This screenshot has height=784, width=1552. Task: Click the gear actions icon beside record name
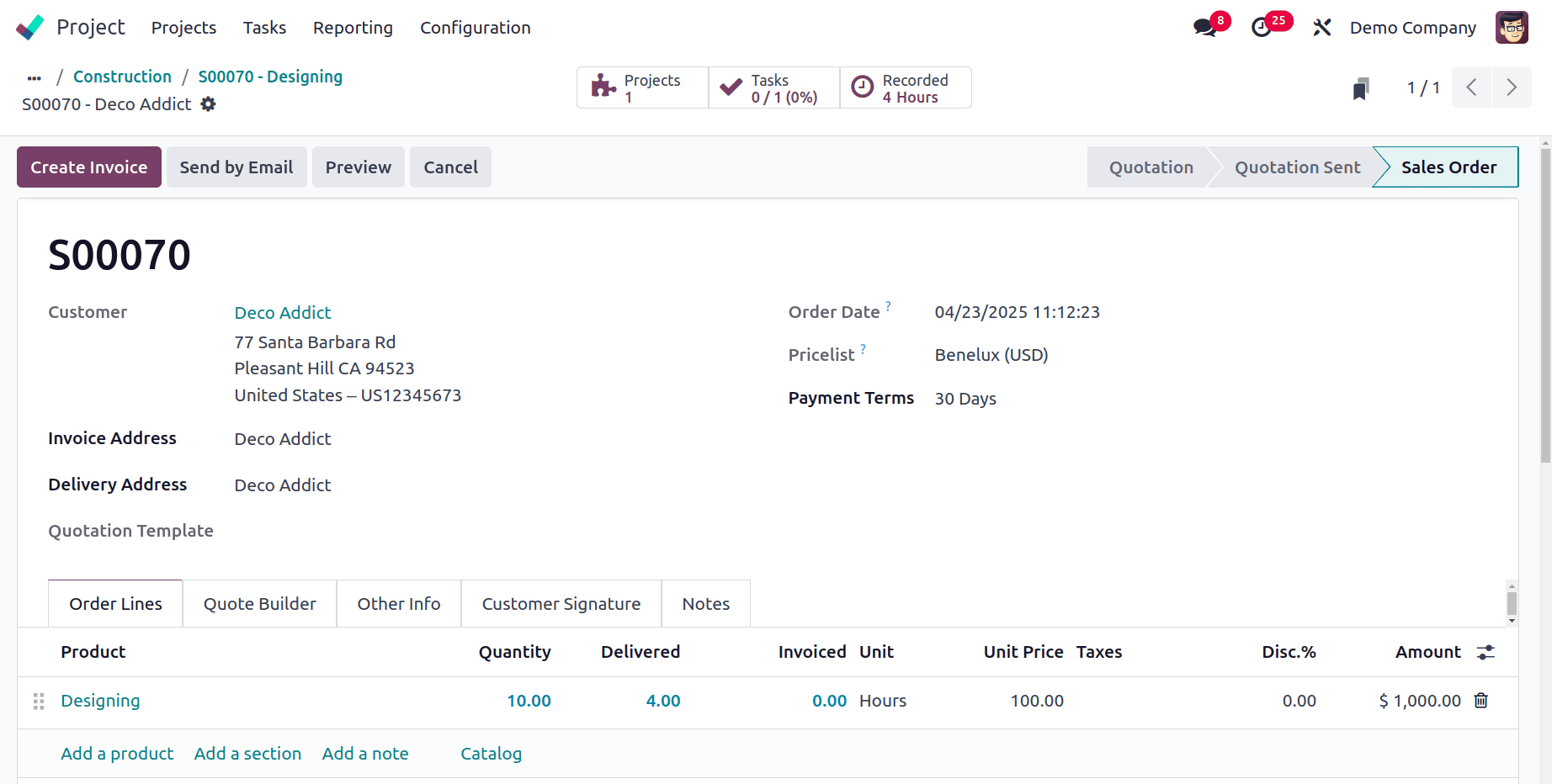[208, 104]
